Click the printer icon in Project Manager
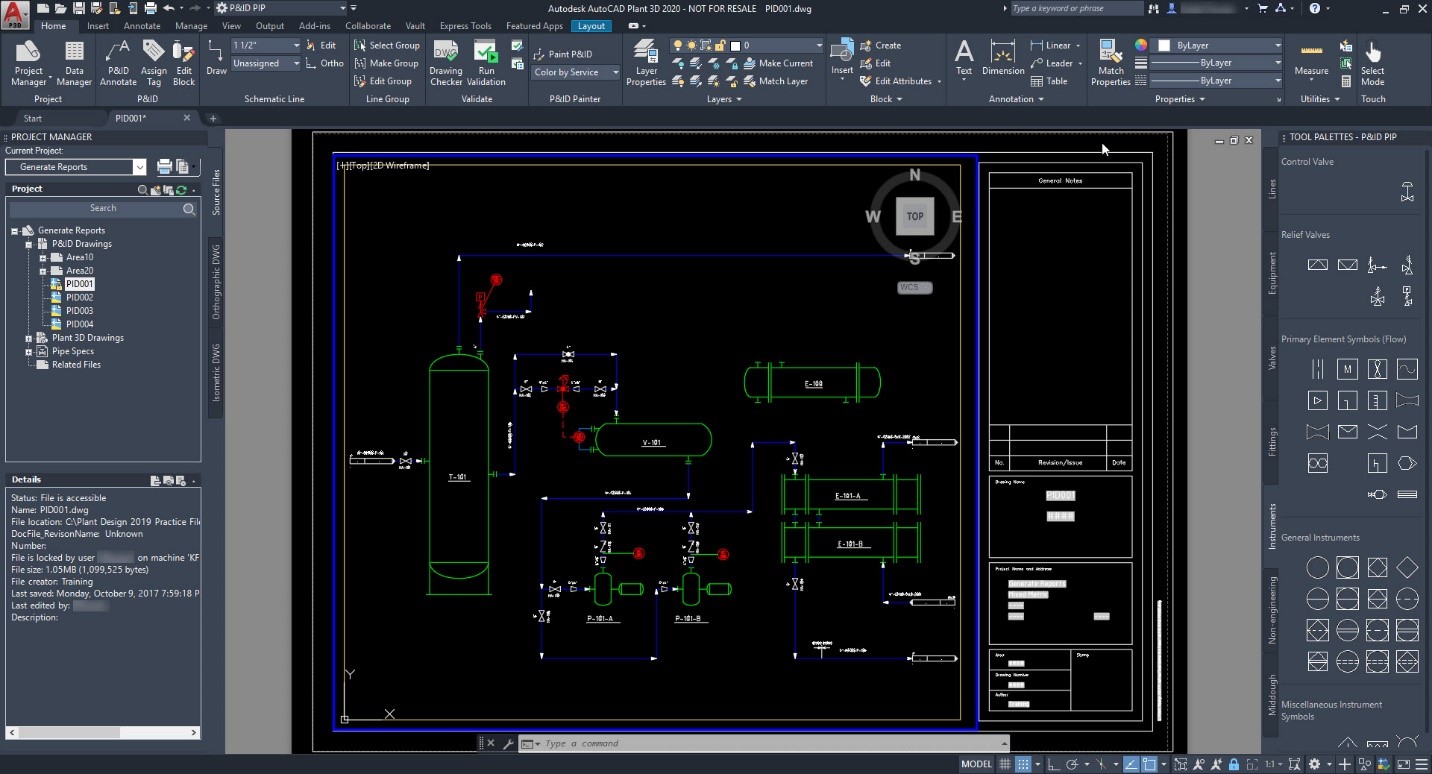1432x774 pixels. [x=165, y=167]
